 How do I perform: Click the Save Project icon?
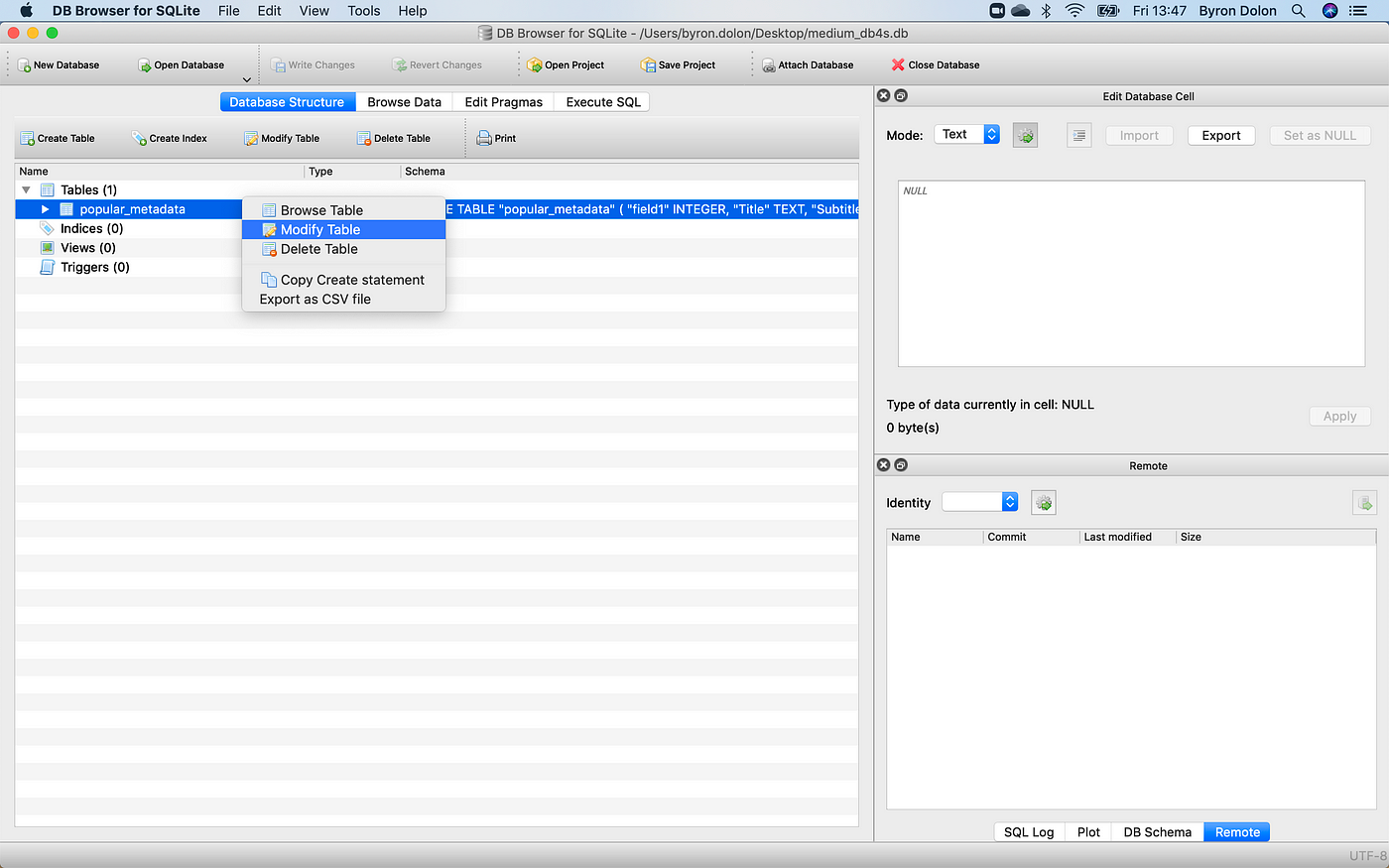pyautogui.click(x=648, y=65)
